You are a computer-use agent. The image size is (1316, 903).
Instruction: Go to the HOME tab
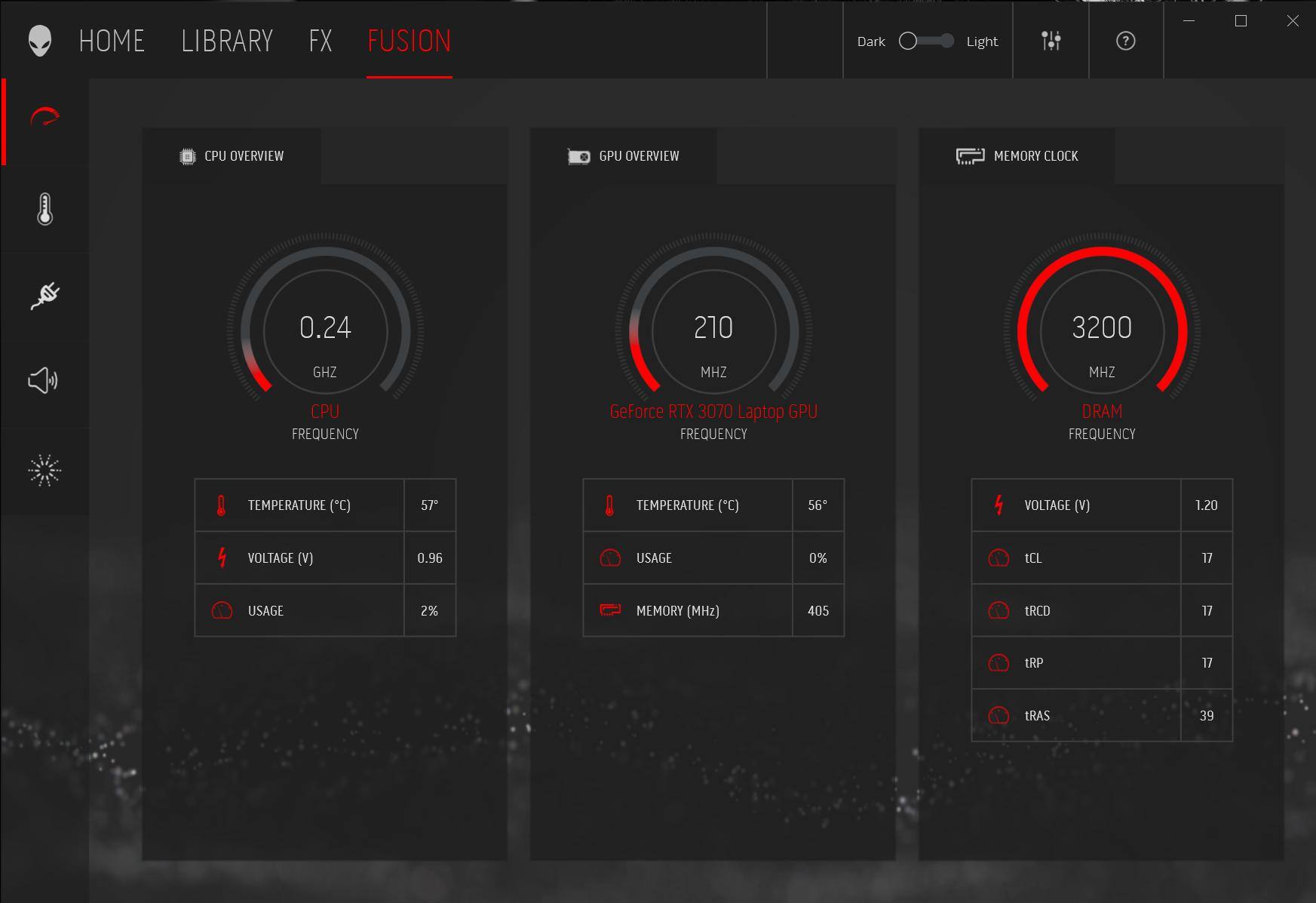click(112, 41)
